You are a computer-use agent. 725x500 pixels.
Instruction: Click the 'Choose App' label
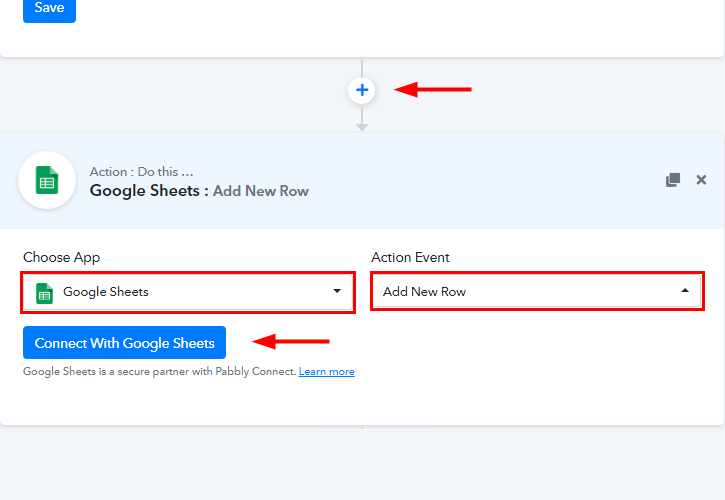[61, 257]
